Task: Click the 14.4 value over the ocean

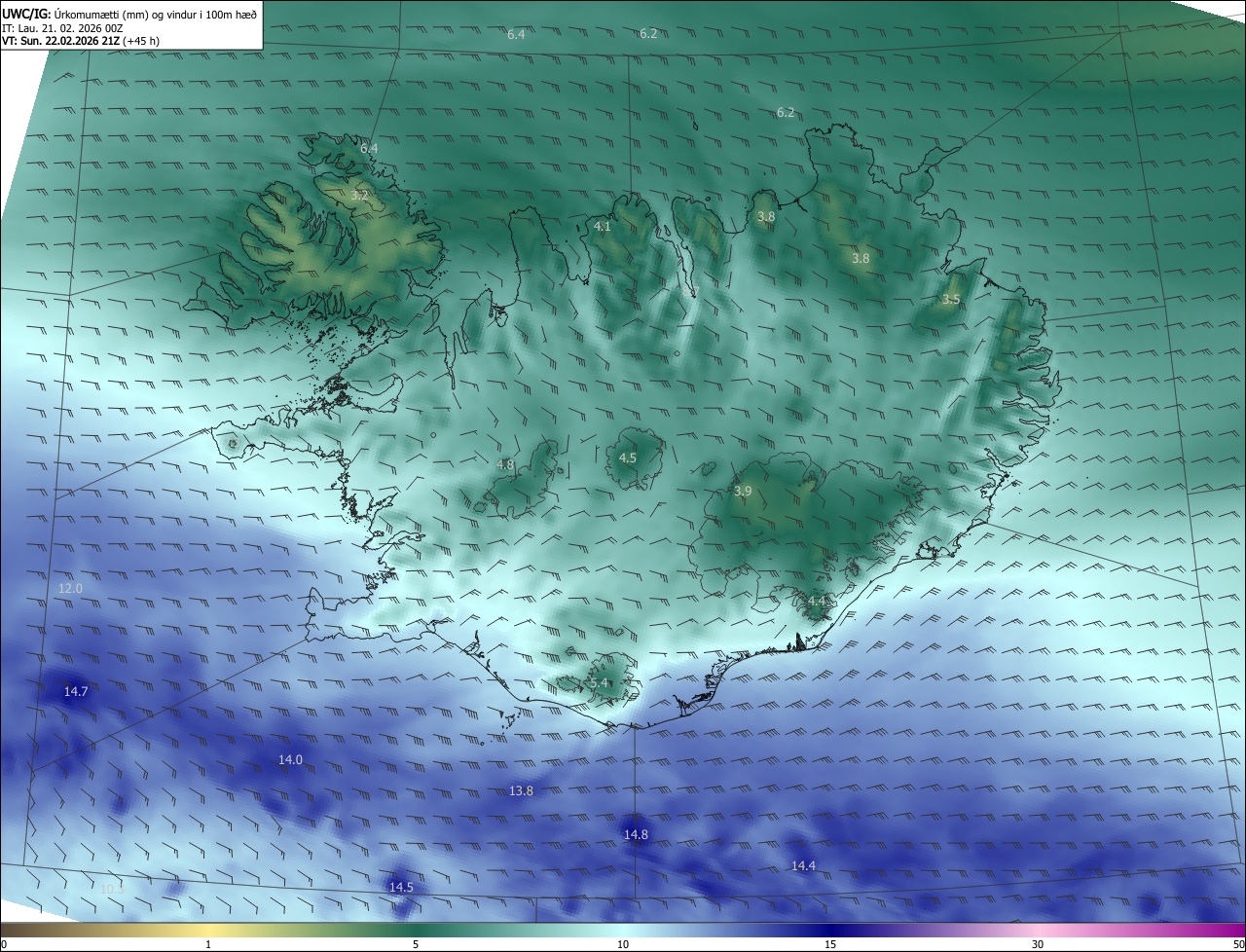Action: coord(803,866)
